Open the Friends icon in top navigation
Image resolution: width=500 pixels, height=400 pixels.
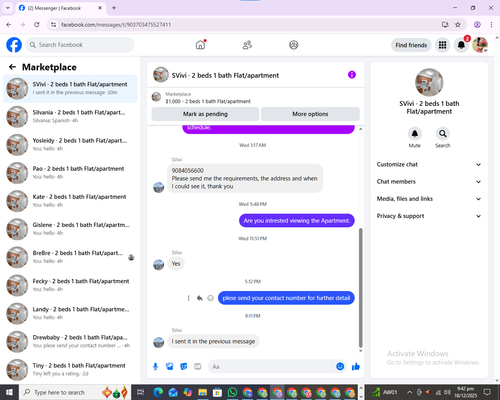pos(247,45)
